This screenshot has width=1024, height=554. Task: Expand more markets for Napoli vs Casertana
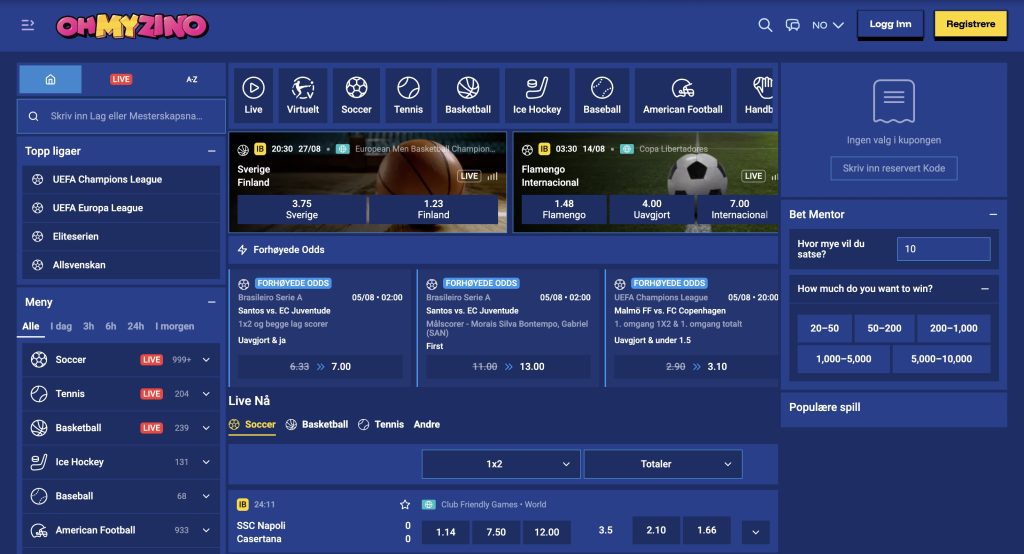pos(756,532)
